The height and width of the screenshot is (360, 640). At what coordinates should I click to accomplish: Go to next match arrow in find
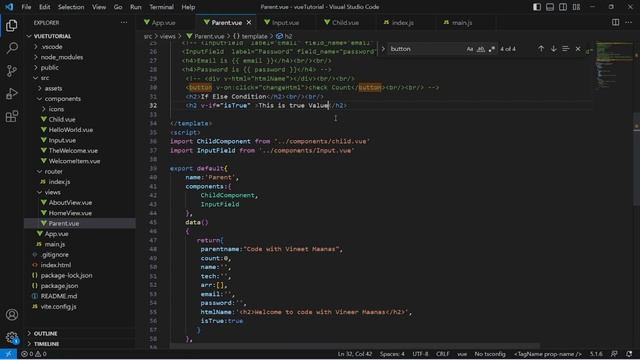point(553,49)
